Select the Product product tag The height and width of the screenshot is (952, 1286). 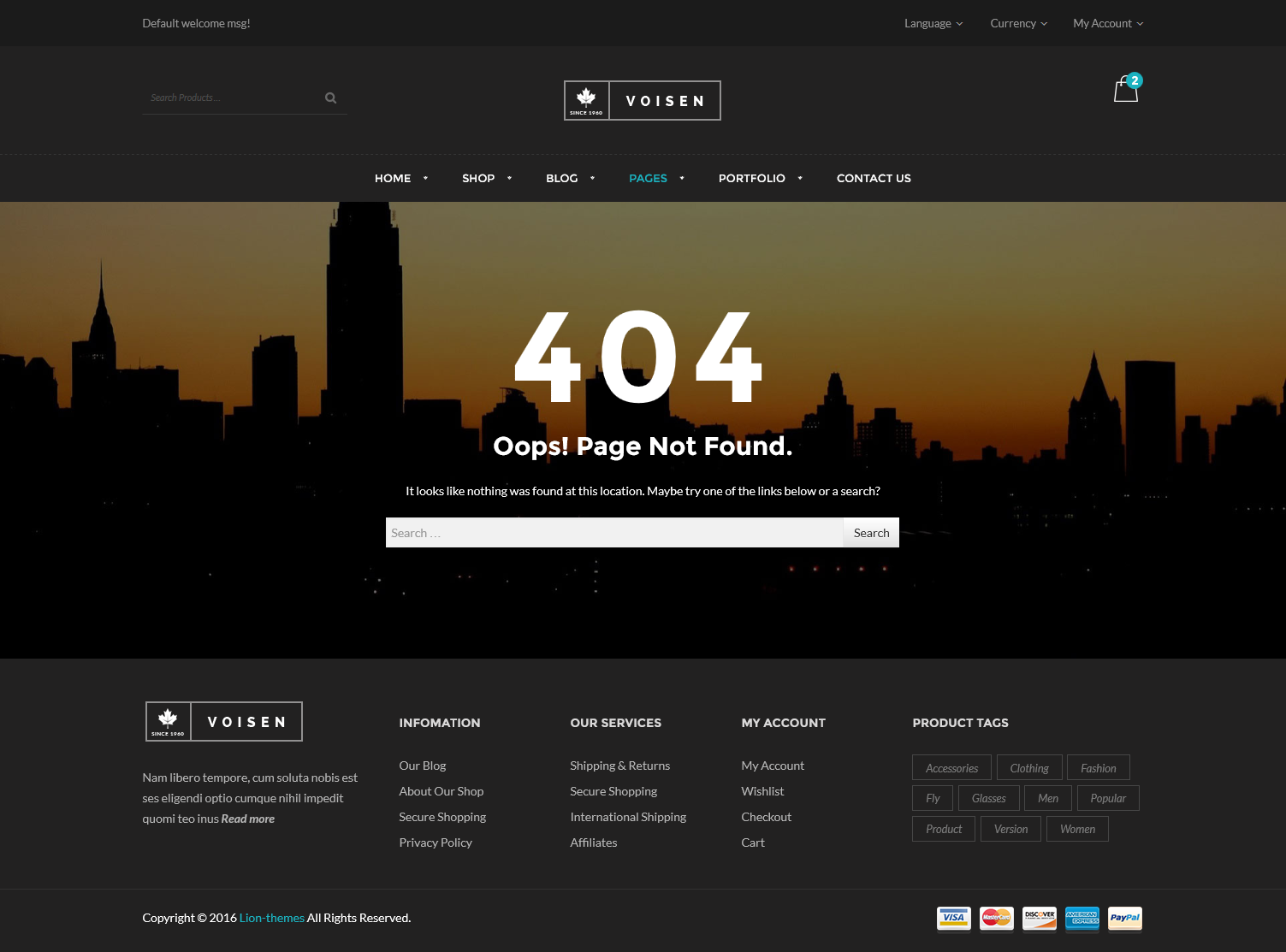point(944,829)
